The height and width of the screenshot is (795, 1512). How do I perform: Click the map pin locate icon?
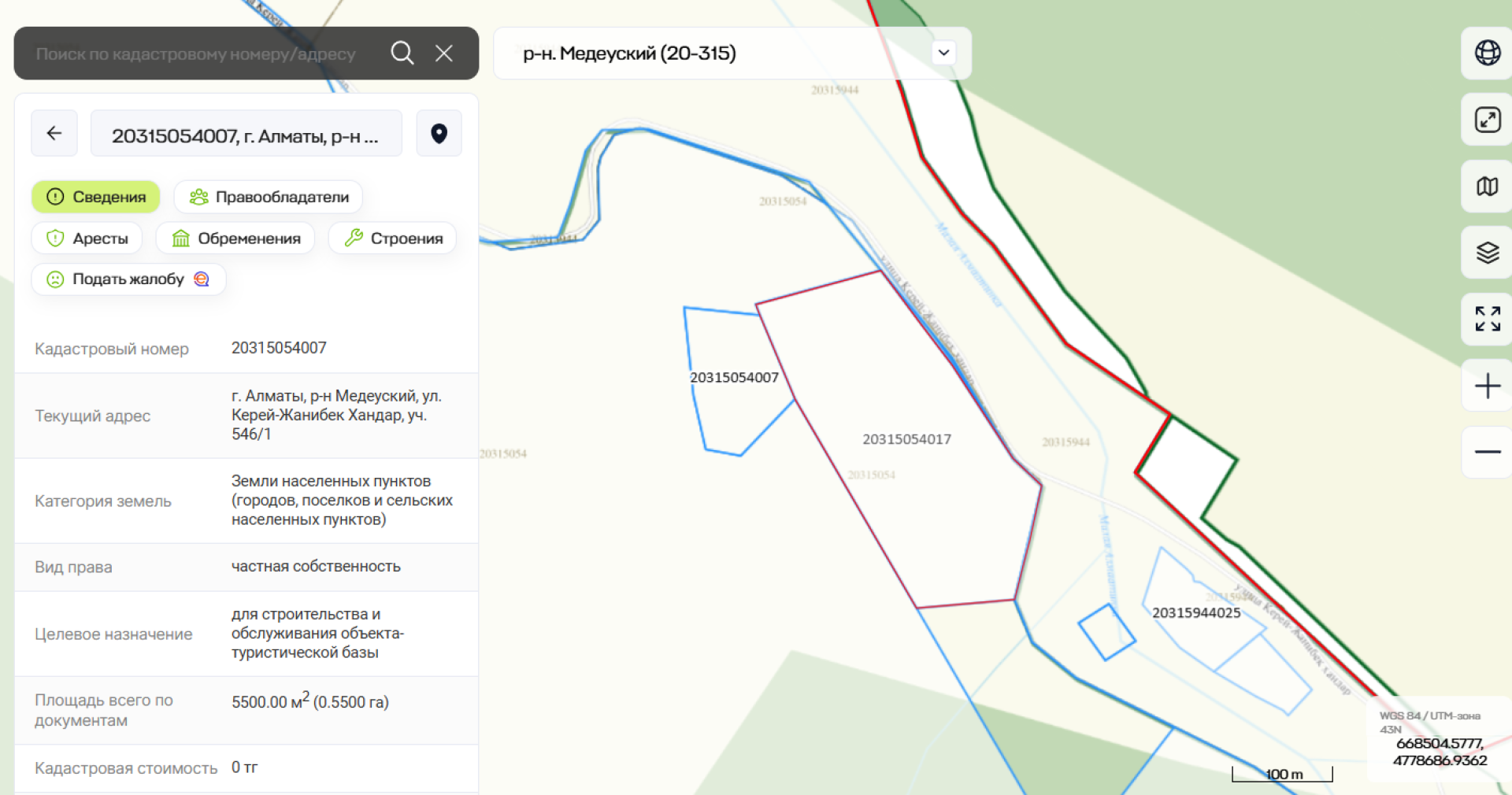[x=439, y=134]
